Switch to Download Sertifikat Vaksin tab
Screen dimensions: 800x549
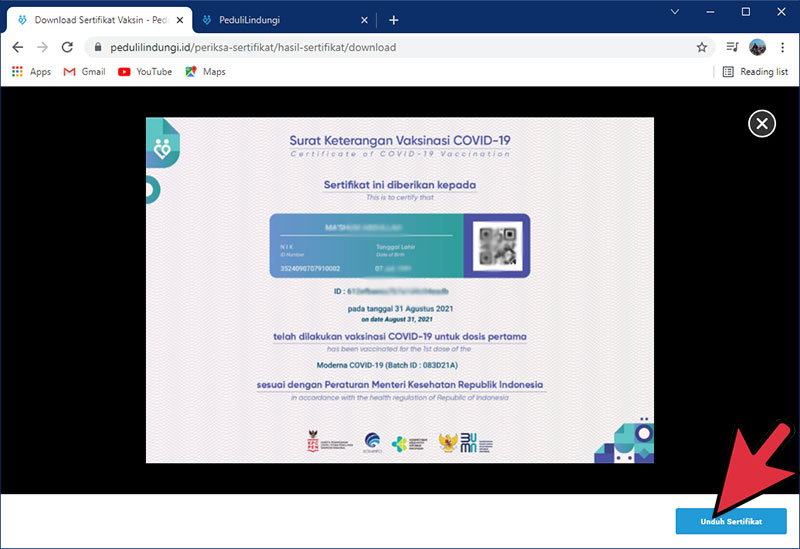[x=100, y=20]
